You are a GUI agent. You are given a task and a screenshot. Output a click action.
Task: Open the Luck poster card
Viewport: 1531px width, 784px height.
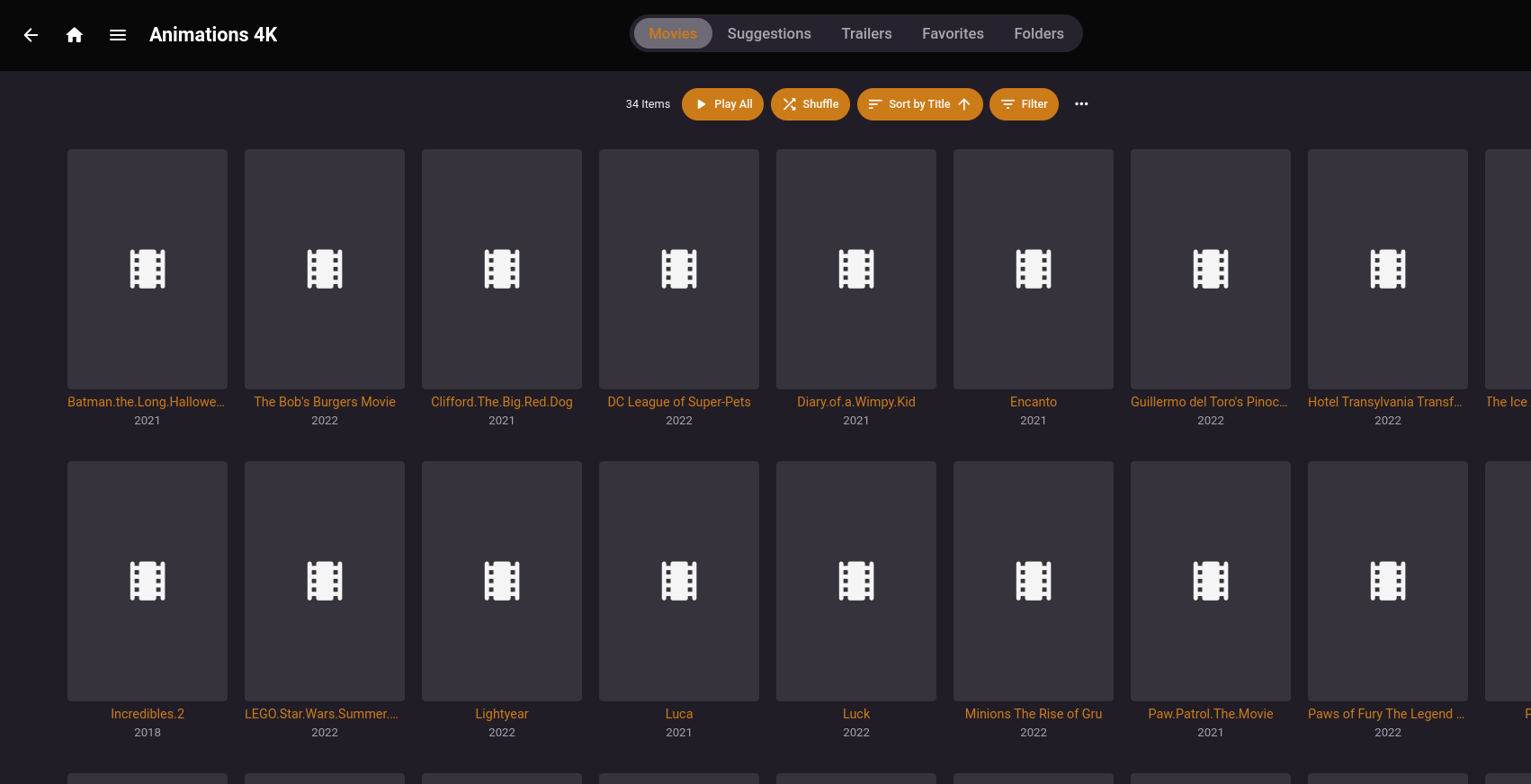click(x=856, y=581)
